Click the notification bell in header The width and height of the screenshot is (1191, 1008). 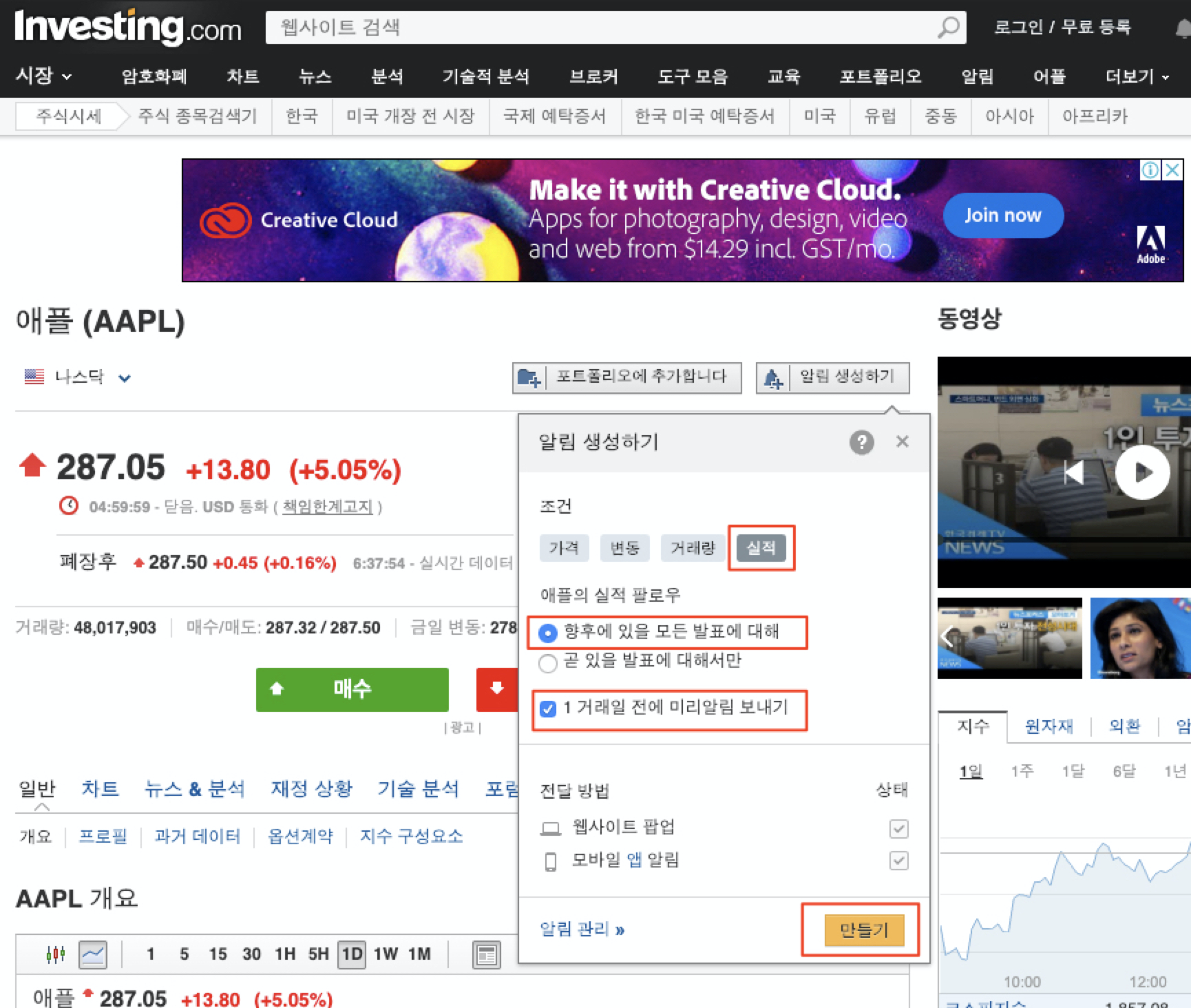tap(1183, 28)
